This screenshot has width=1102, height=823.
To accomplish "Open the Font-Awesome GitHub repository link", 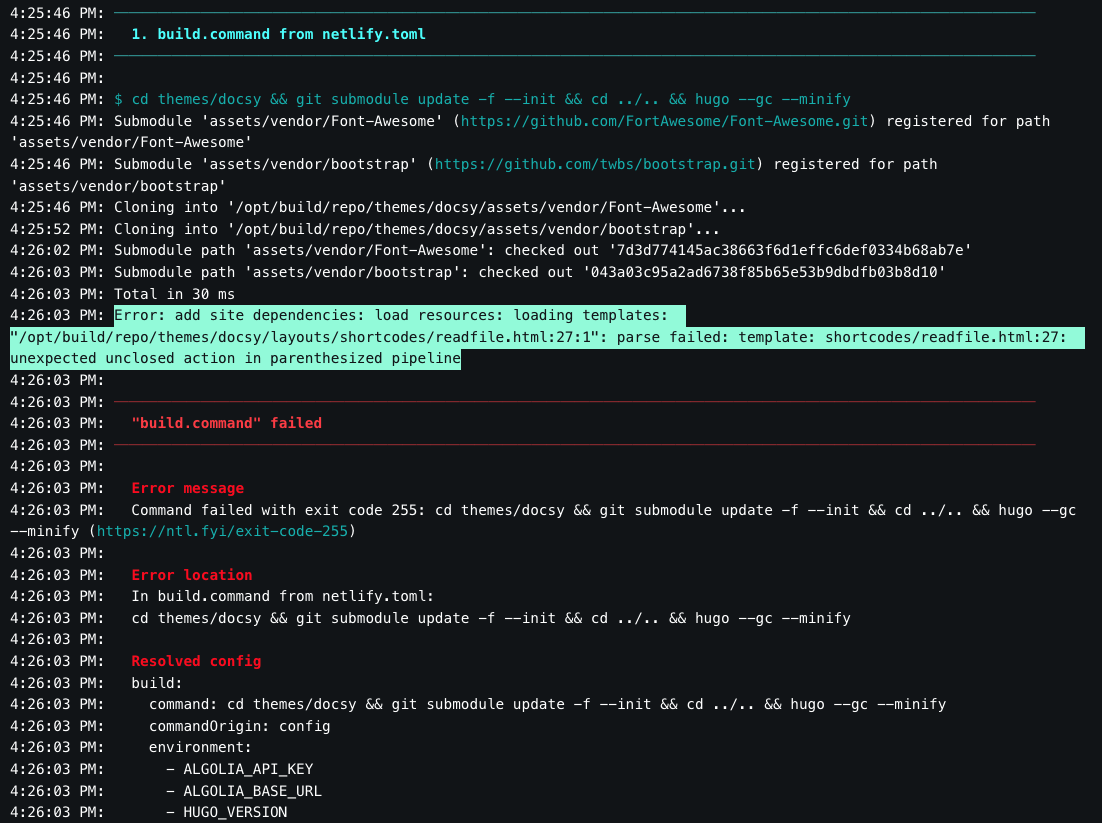I will [x=664, y=121].
